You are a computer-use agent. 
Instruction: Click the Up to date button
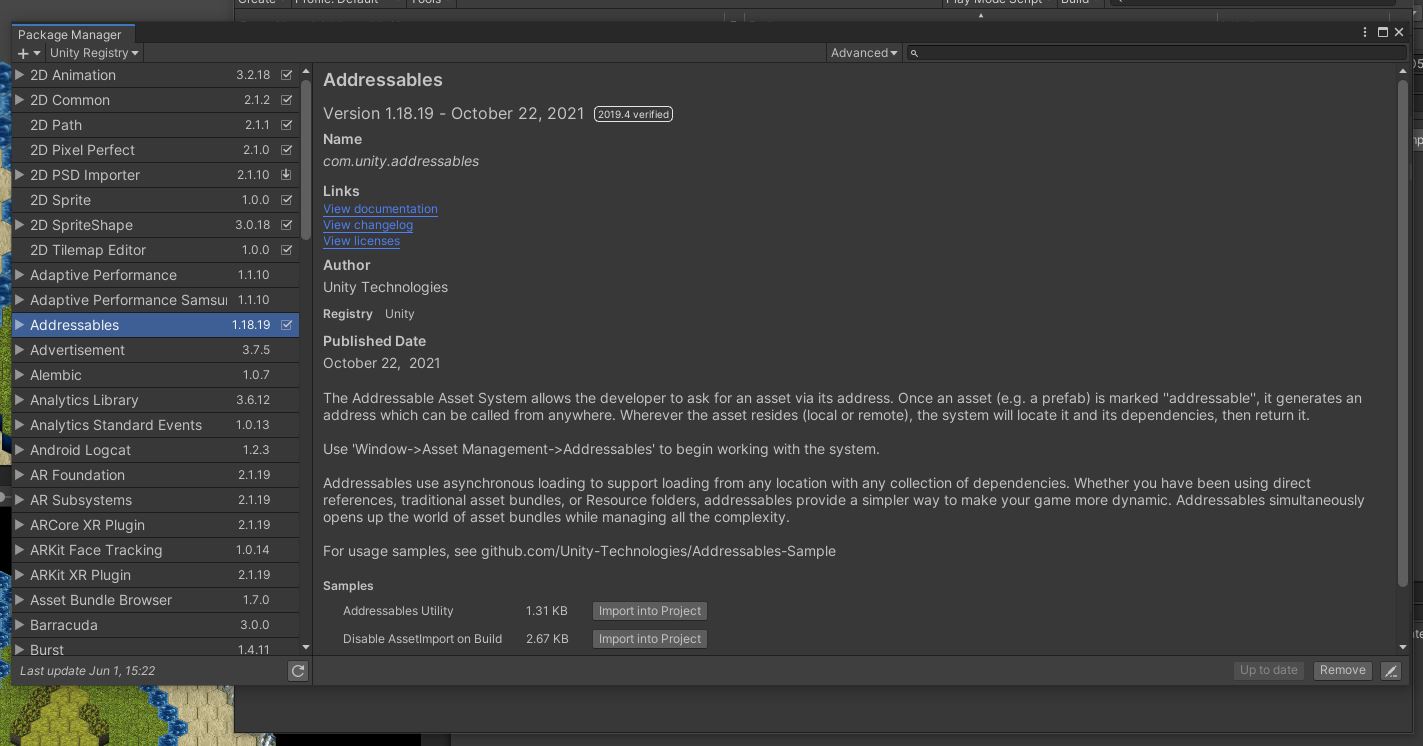click(1269, 671)
